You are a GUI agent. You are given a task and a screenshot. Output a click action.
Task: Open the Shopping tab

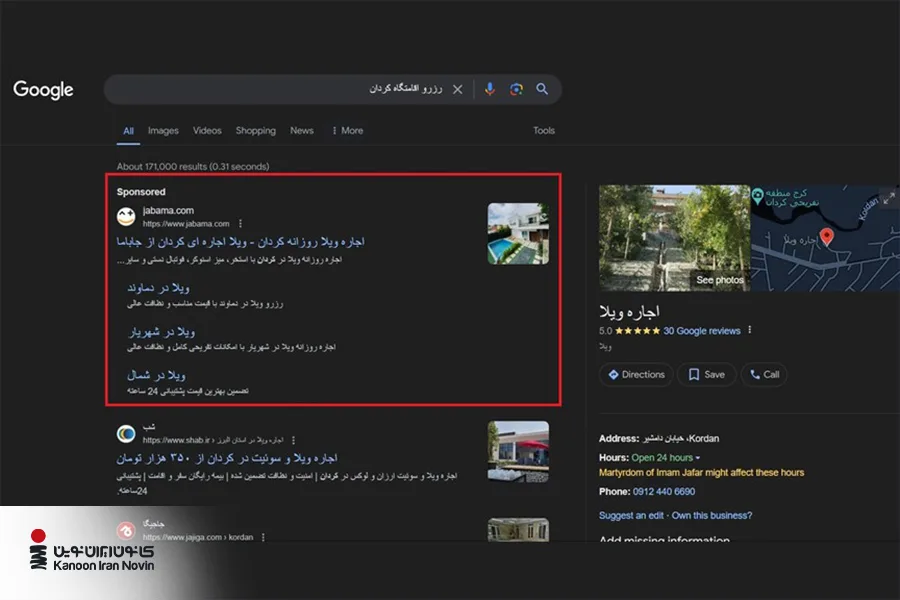(255, 131)
